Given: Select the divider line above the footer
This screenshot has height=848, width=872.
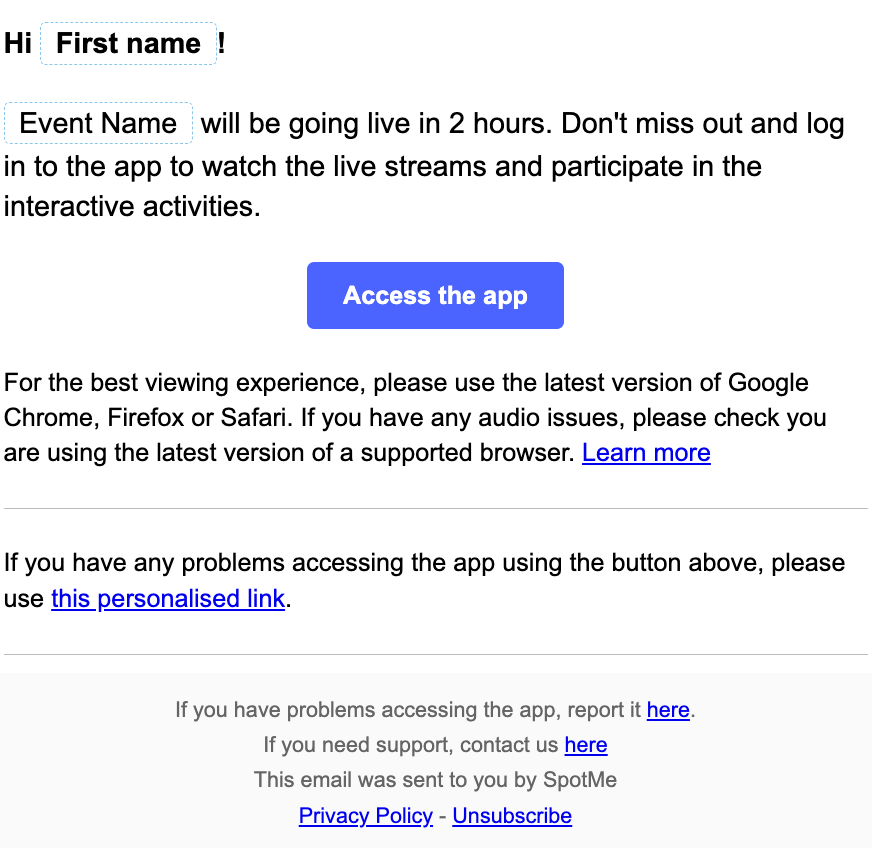Looking at the screenshot, I should point(436,654).
